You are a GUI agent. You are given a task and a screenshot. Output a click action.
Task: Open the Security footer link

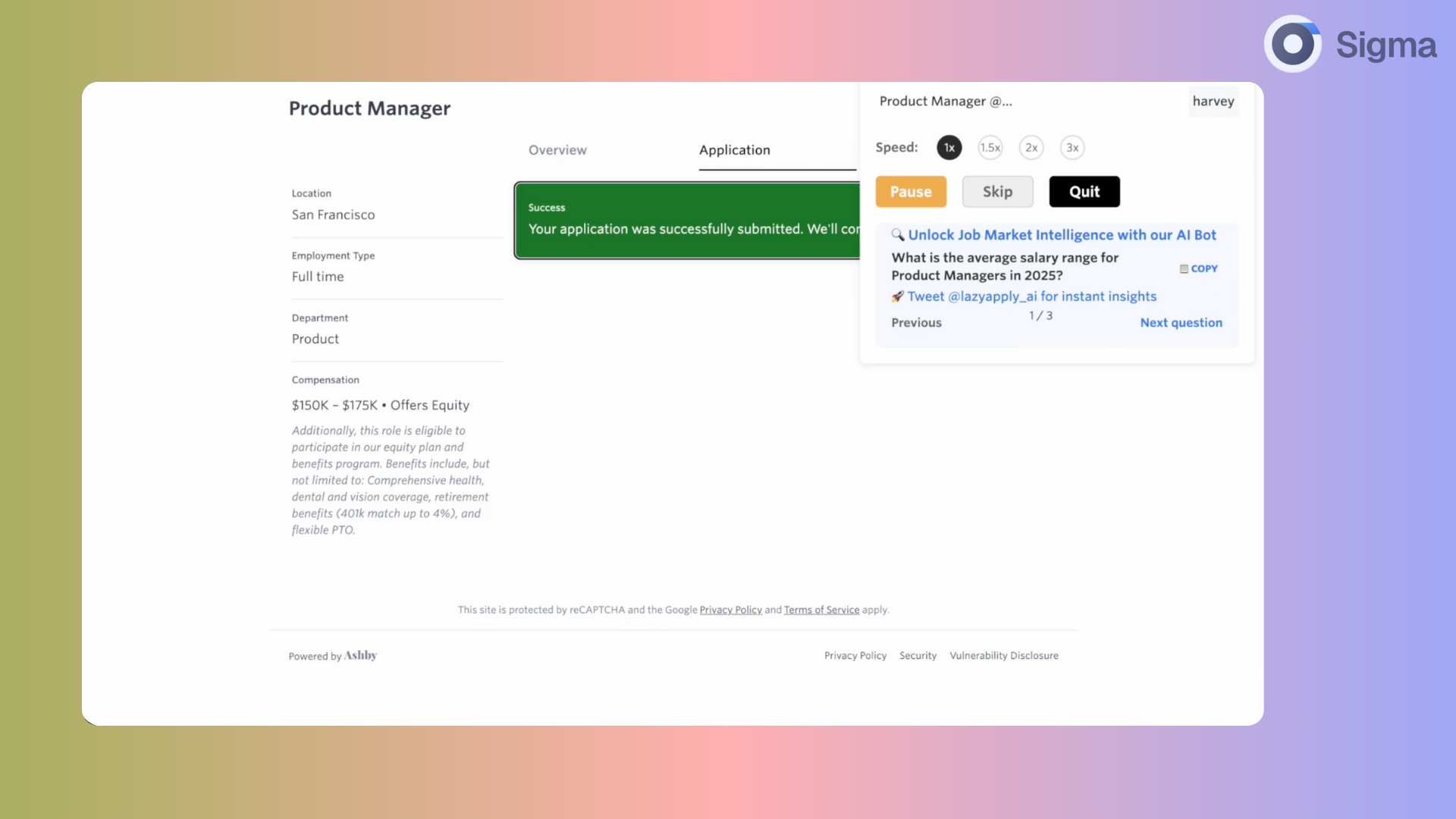pos(918,656)
